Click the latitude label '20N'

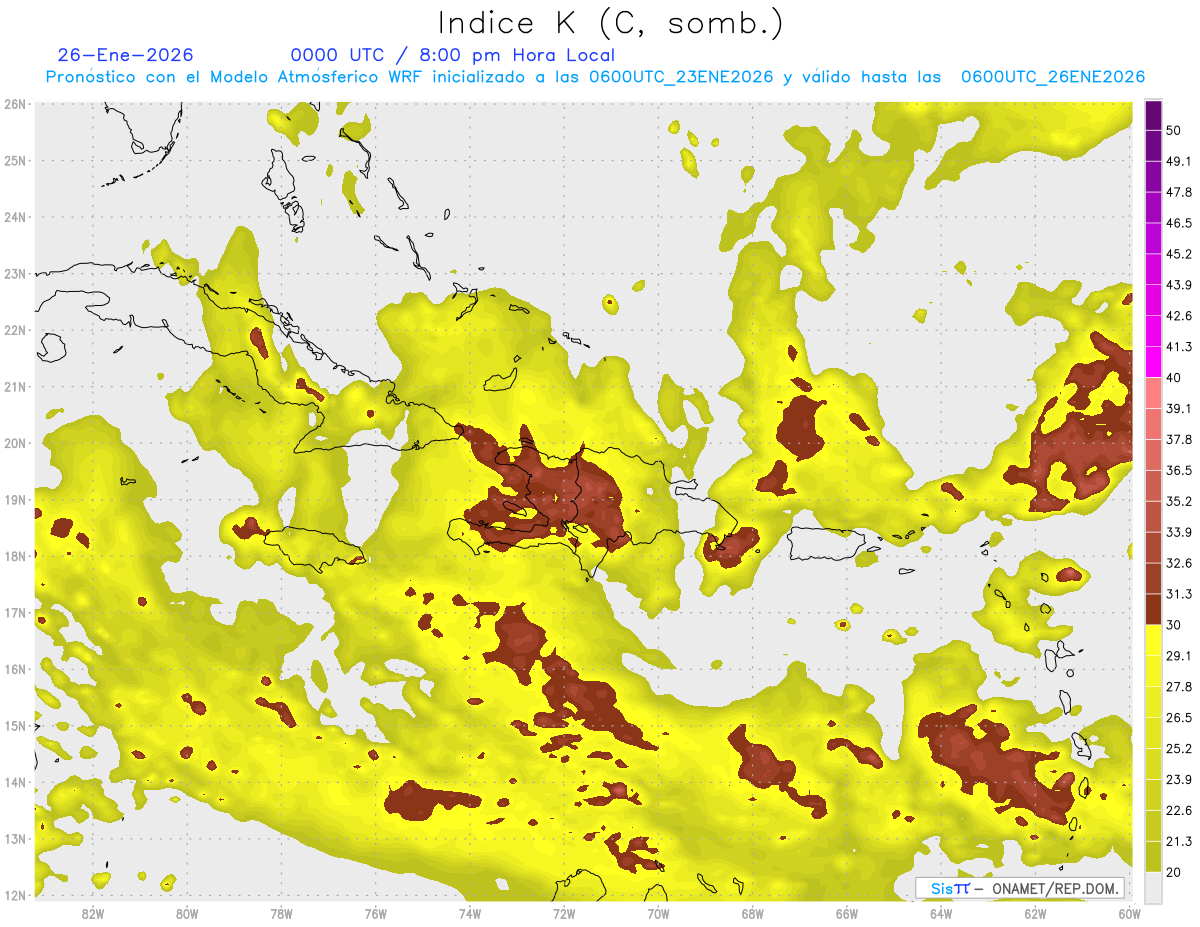tap(14, 443)
